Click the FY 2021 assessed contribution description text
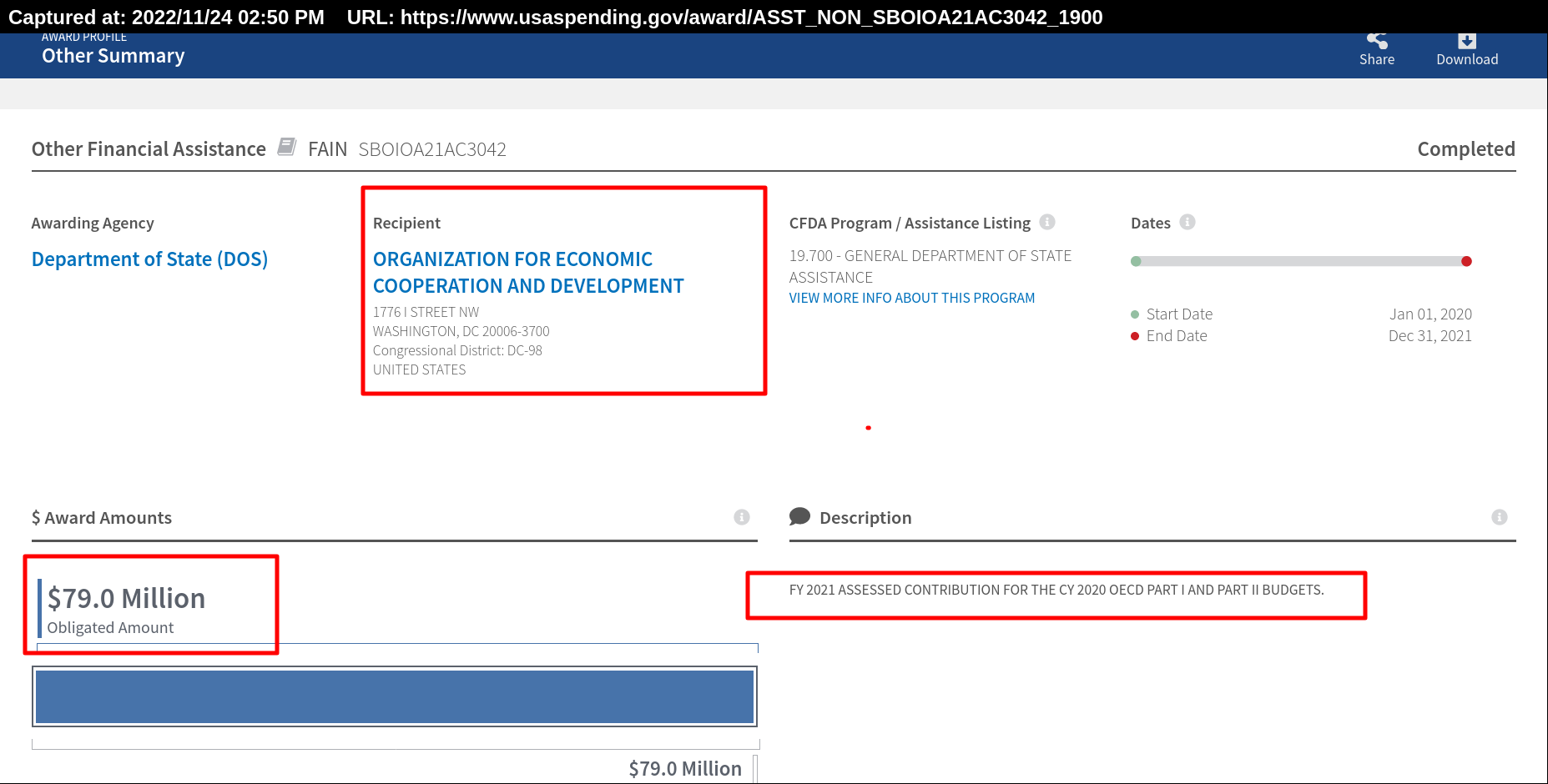This screenshot has height=784, width=1548. pos(1056,590)
